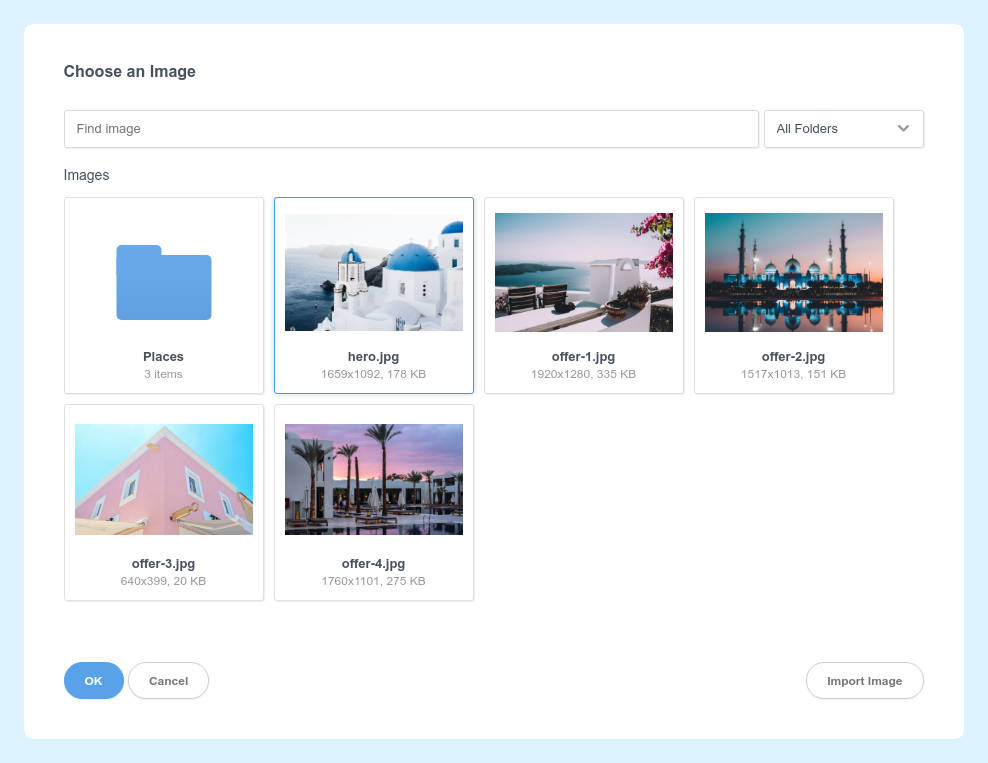Select the offer-4.jpg palm trees image
Image resolution: width=988 pixels, height=763 pixels.
point(373,478)
